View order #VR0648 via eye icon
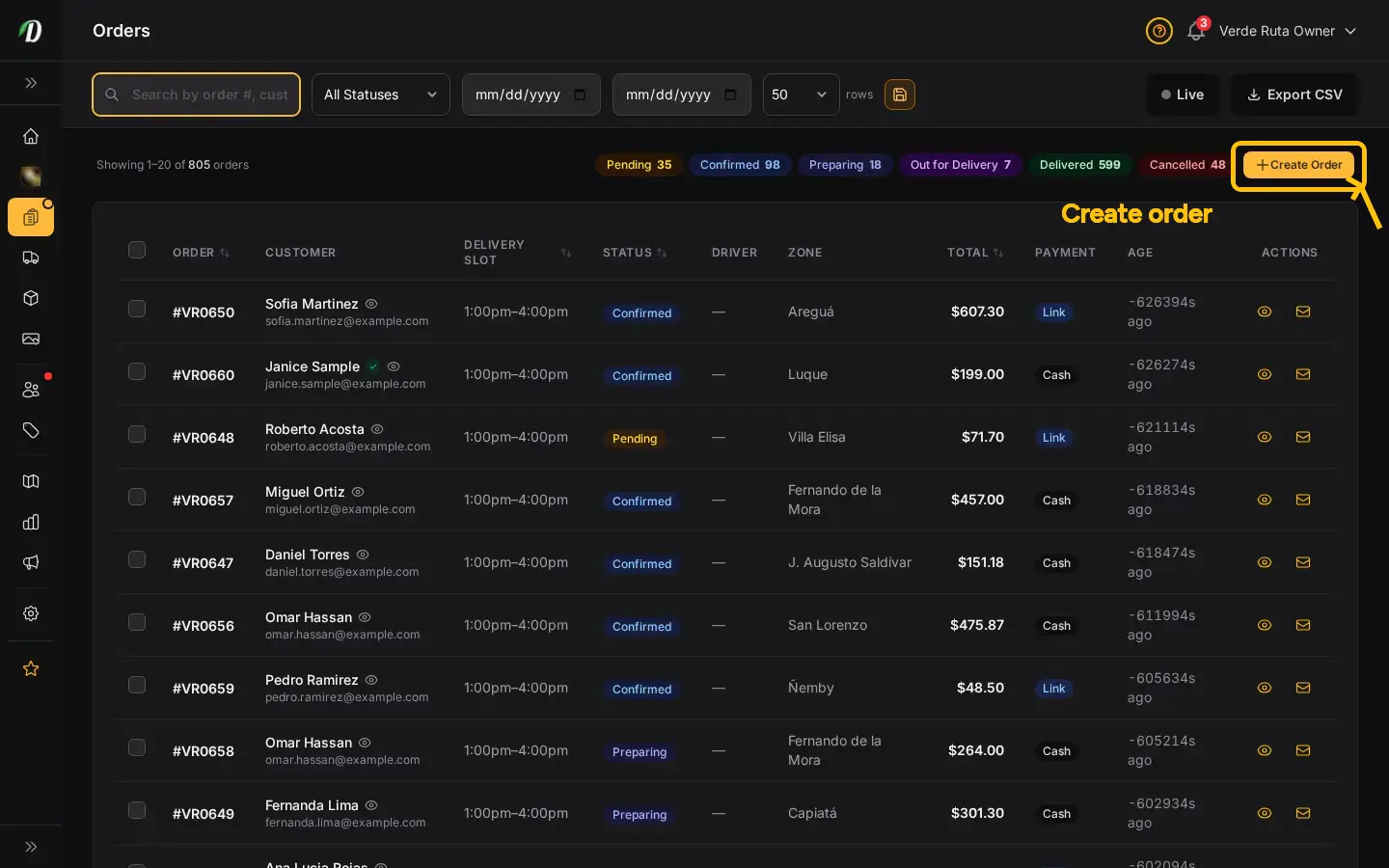The image size is (1389, 868). point(1265,437)
